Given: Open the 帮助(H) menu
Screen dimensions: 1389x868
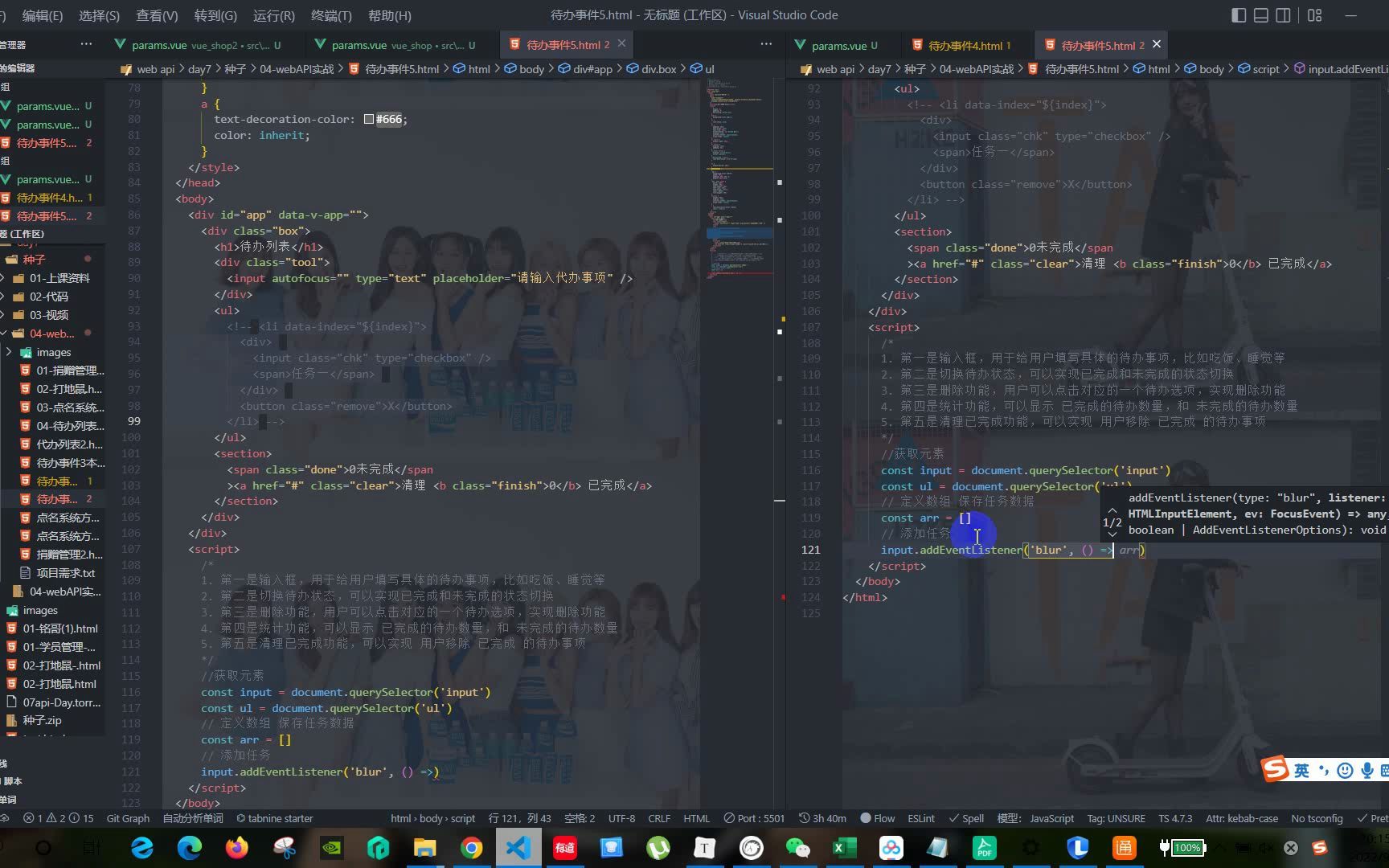Looking at the screenshot, I should [x=389, y=15].
